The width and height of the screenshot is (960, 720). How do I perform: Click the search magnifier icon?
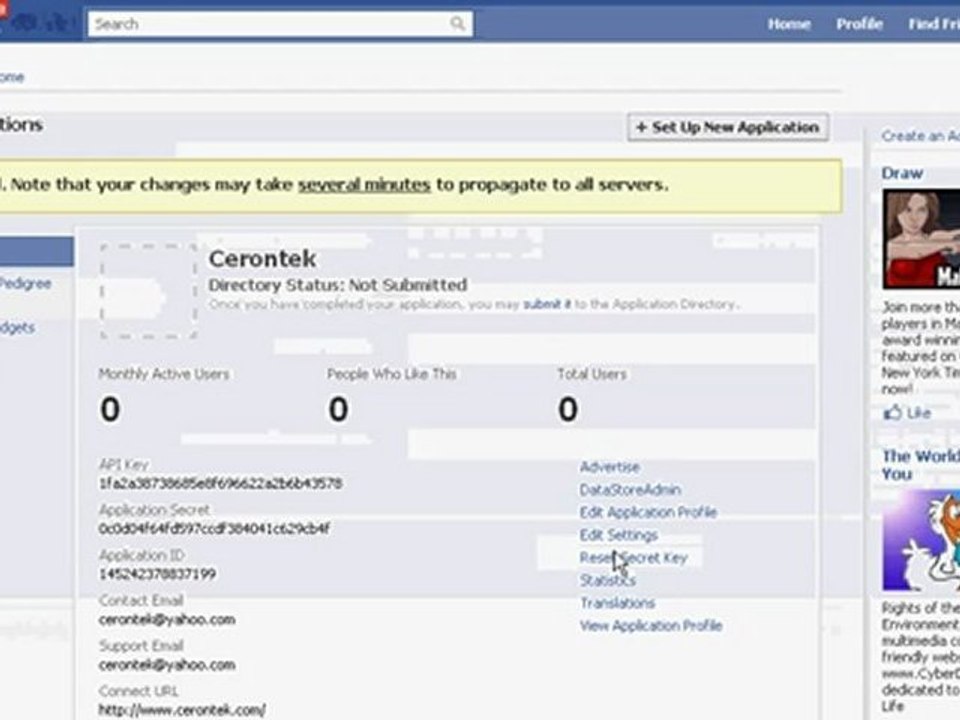(457, 24)
